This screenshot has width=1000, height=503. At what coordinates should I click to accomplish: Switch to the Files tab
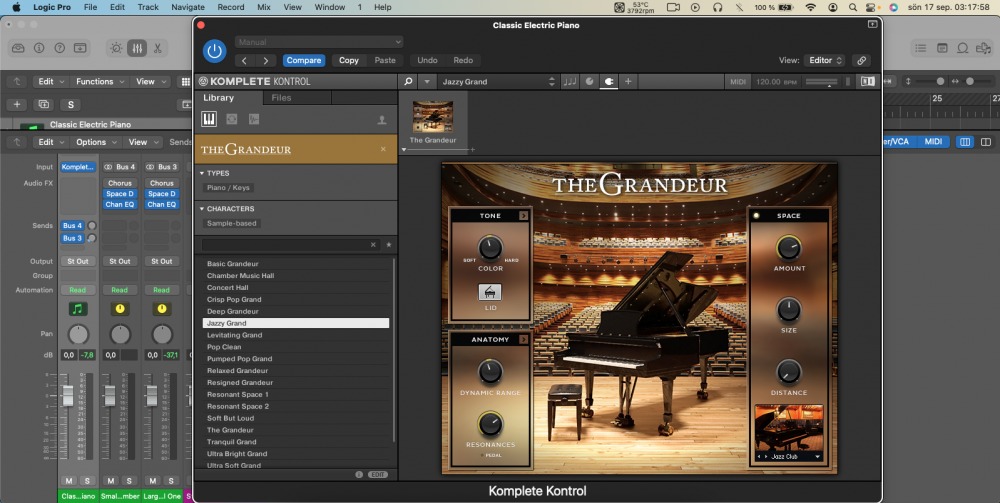[x=281, y=98]
